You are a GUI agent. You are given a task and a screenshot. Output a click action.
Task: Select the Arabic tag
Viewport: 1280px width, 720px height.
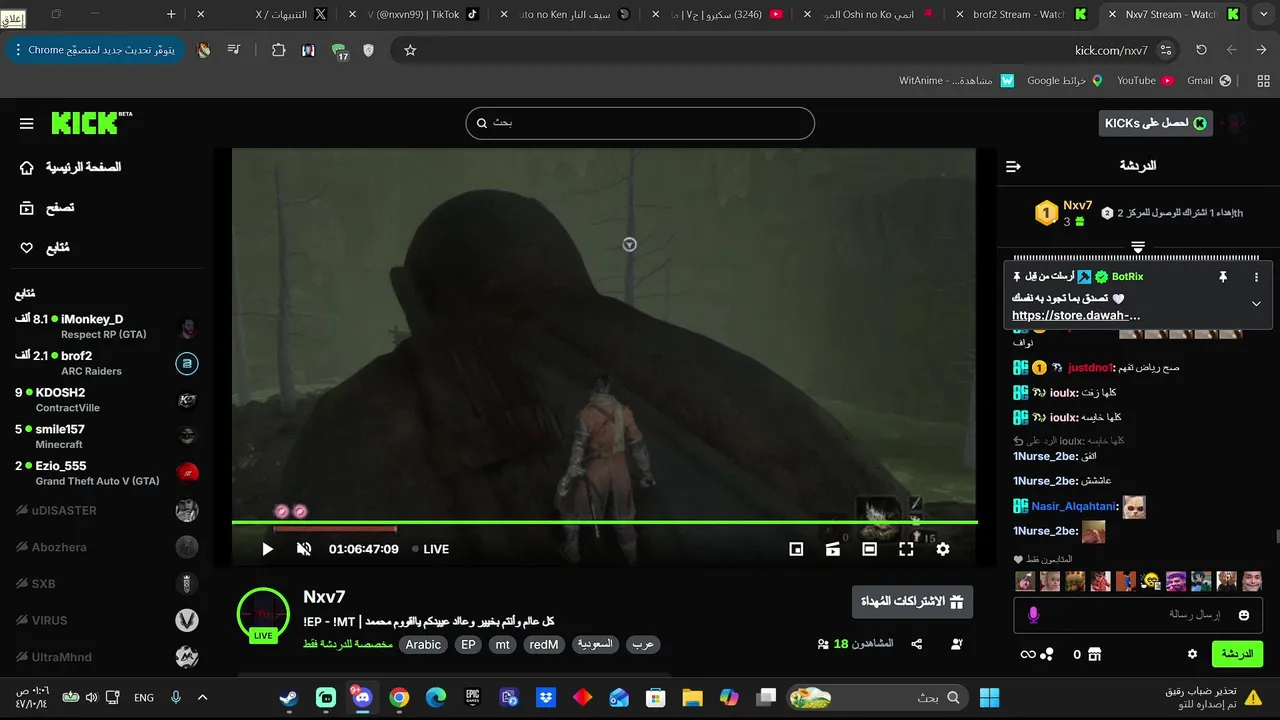tap(423, 645)
